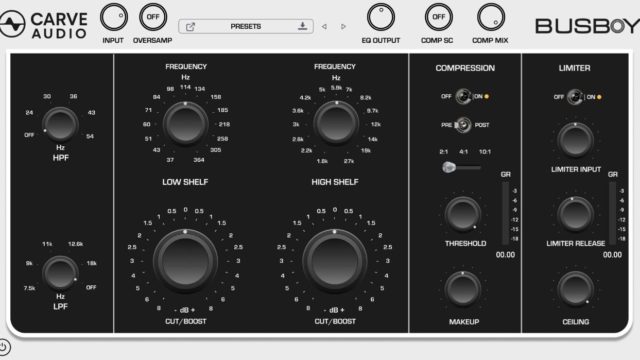Click the Carve Audio logo
The width and height of the screenshot is (640, 360).
point(44,24)
